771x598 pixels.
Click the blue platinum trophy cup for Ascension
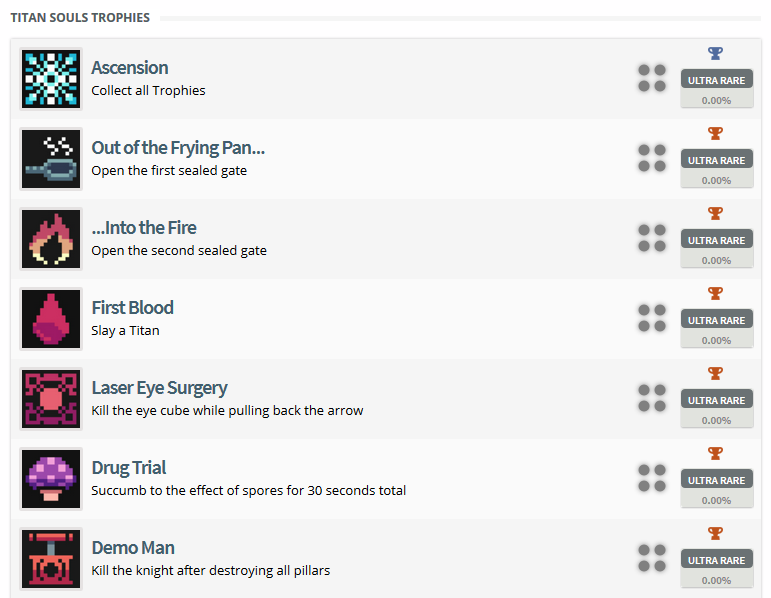715,54
